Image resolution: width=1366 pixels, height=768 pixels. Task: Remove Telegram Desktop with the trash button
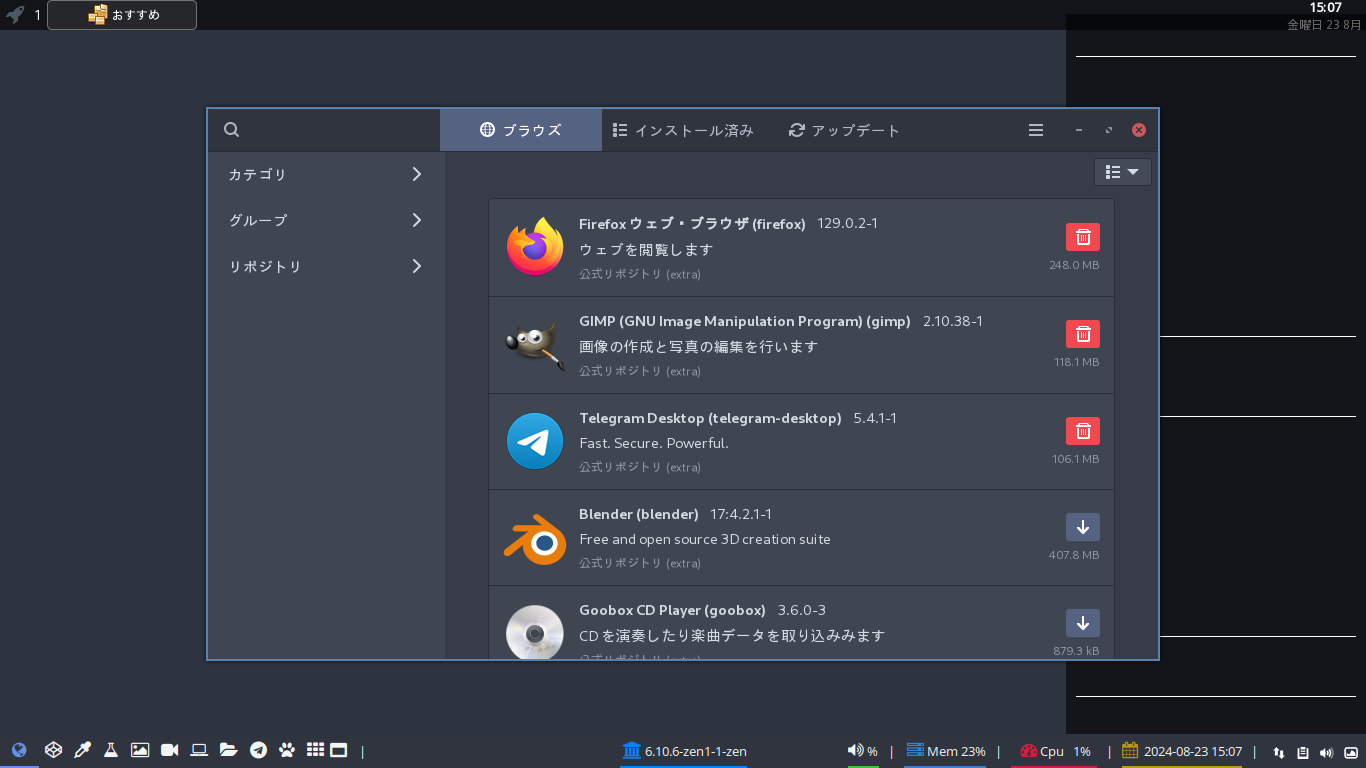coord(1082,431)
